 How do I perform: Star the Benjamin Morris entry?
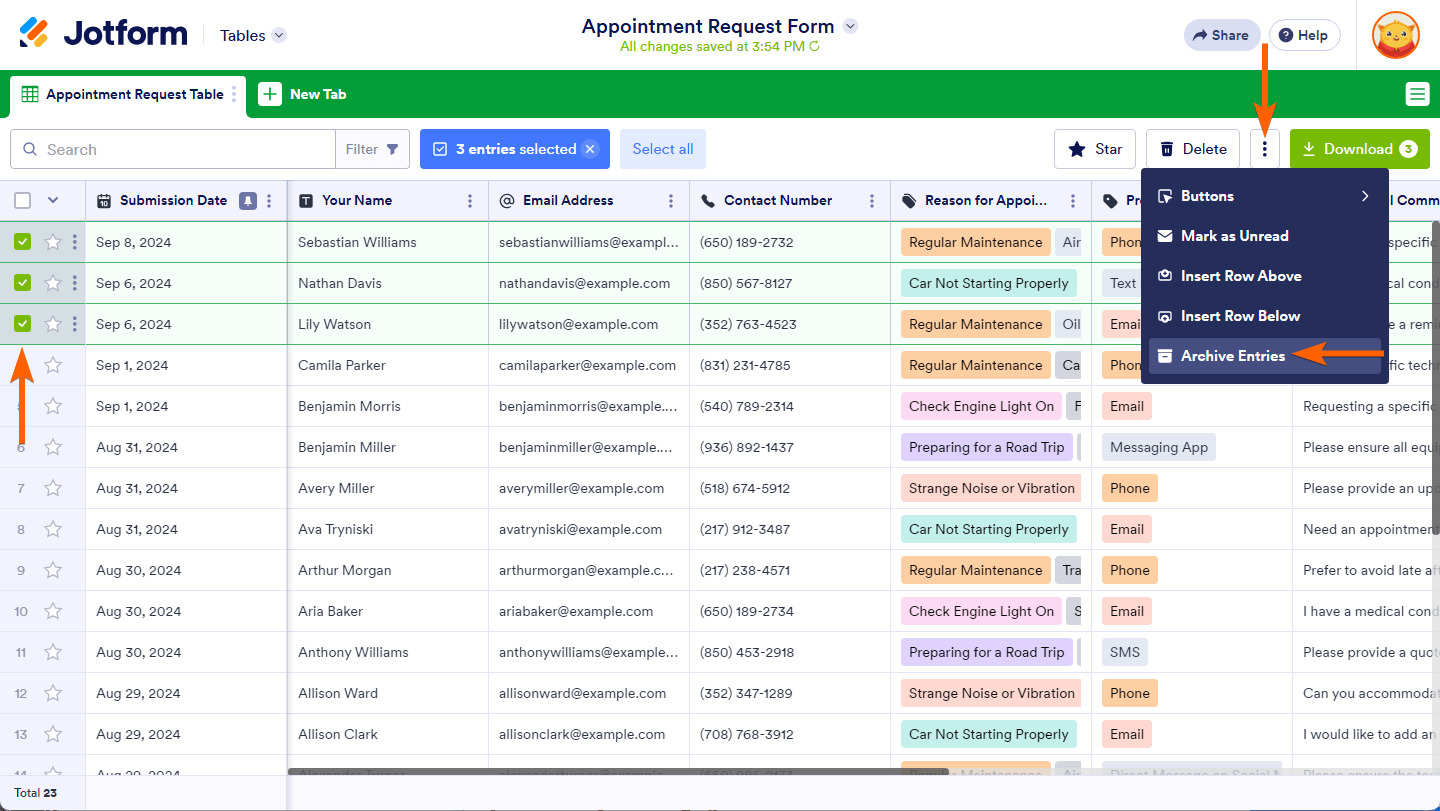click(53, 406)
